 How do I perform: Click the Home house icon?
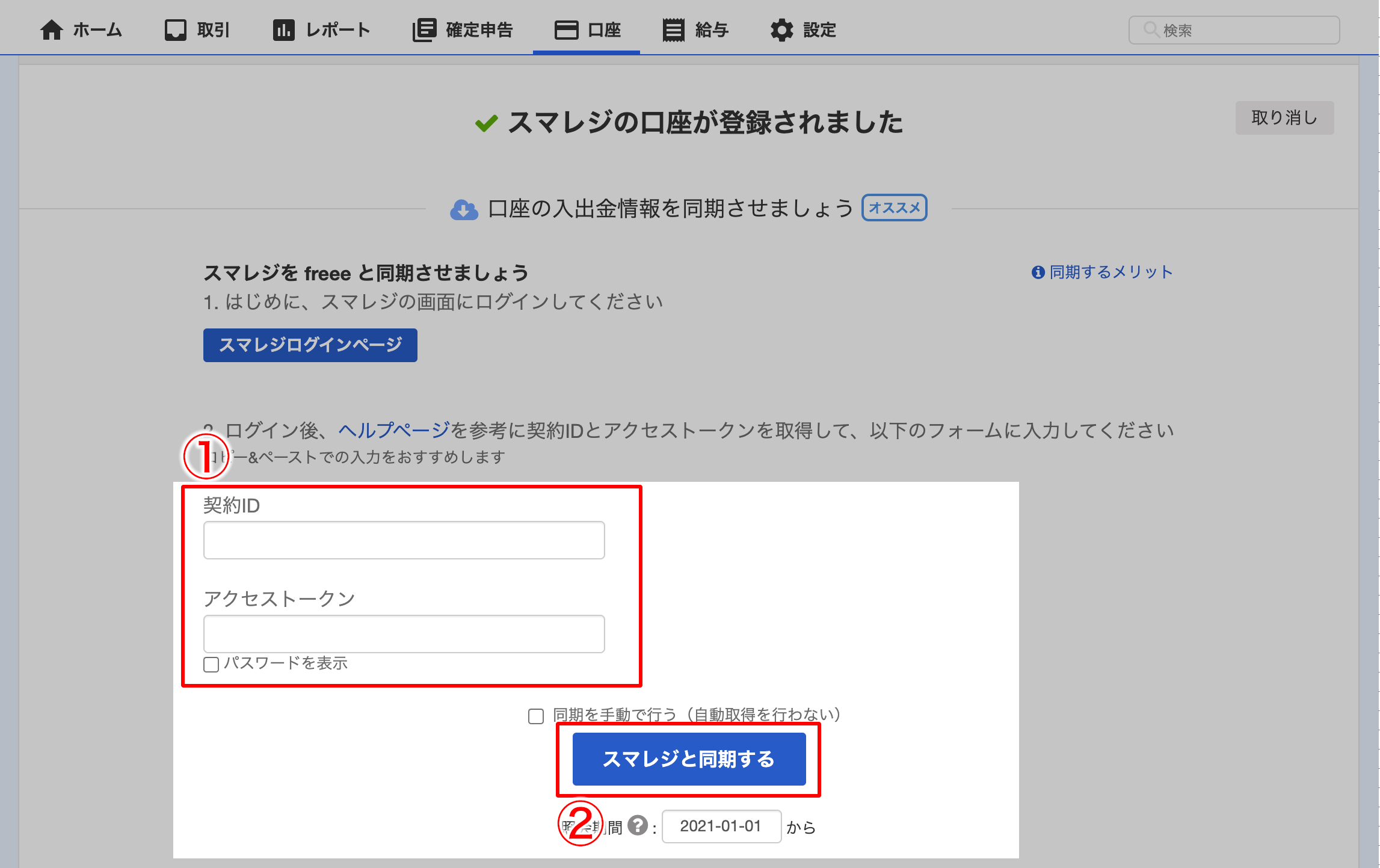tap(52, 29)
